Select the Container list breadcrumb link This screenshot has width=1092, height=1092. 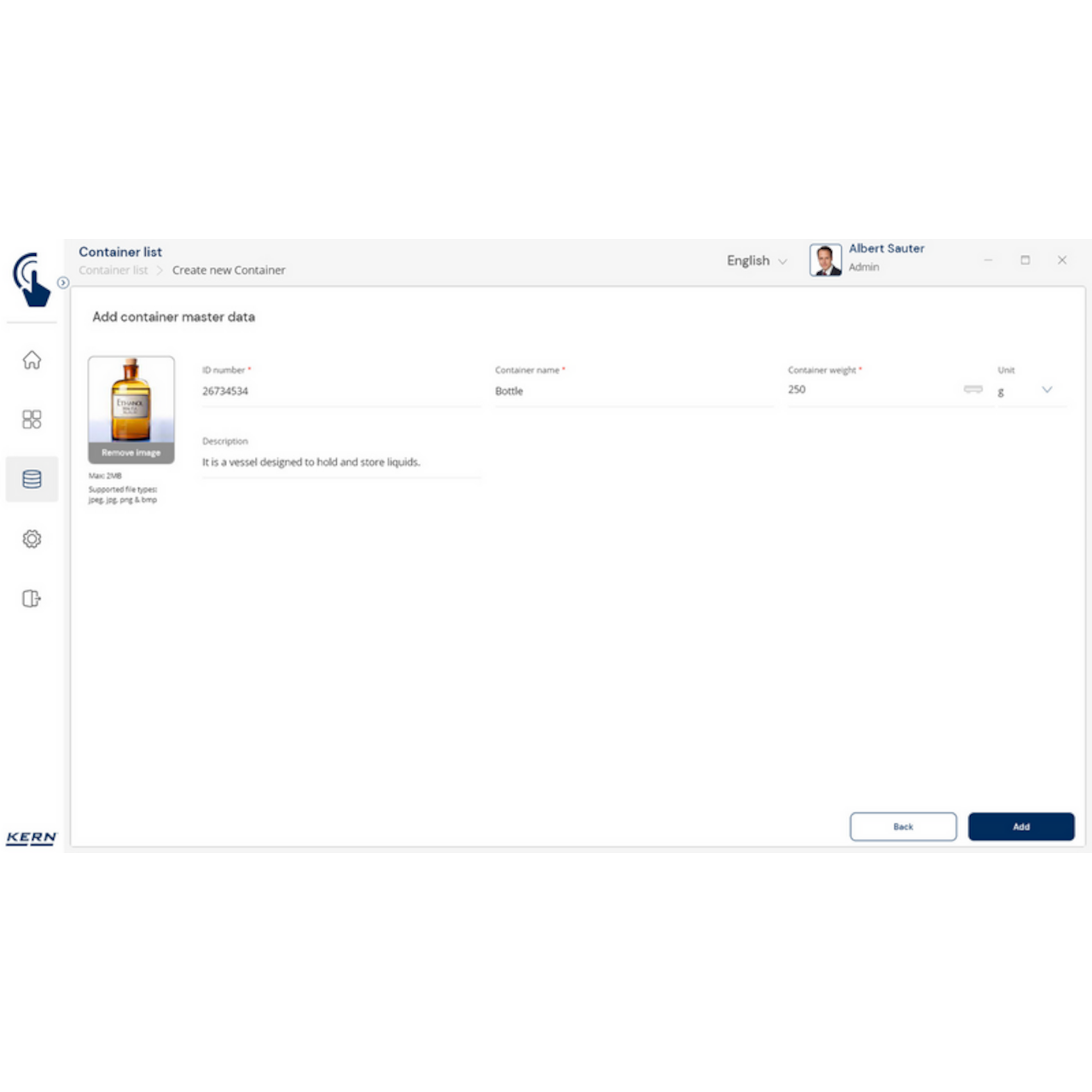pyautogui.click(x=113, y=270)
